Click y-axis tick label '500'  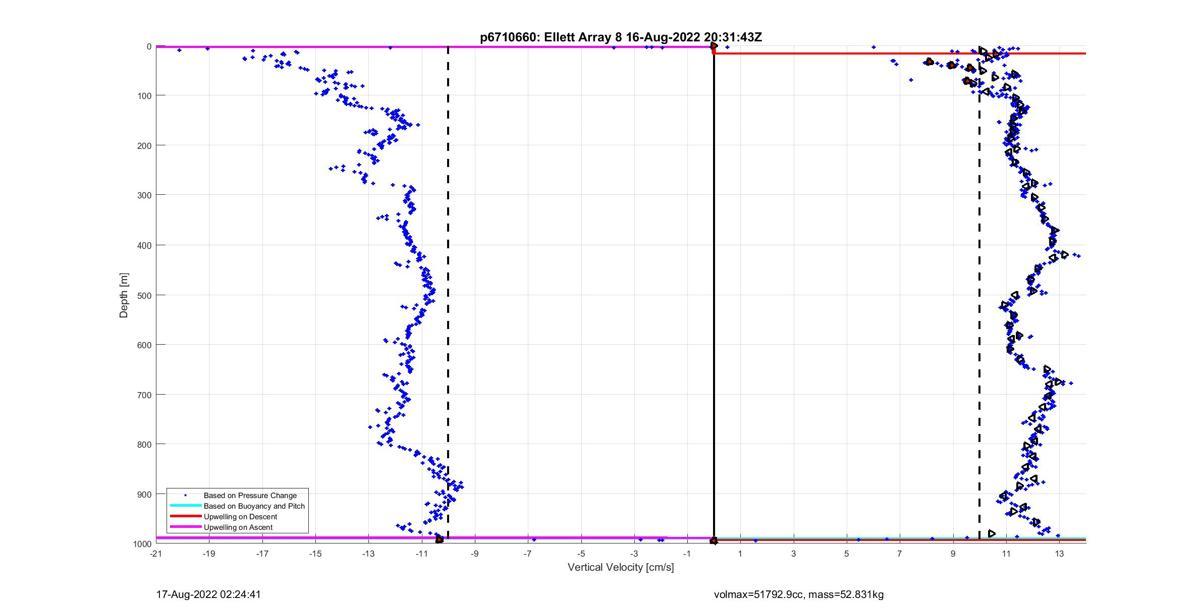tap(143, 295)
